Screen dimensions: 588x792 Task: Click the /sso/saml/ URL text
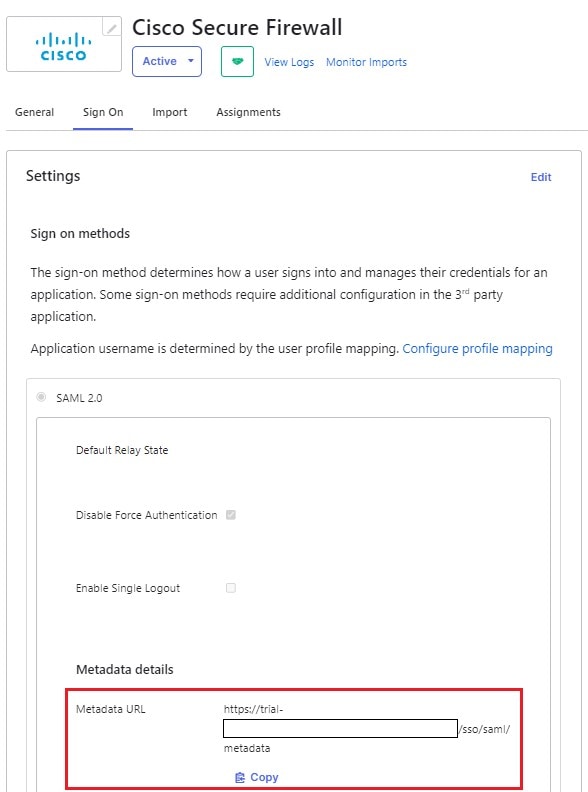(x=484, y=729)
